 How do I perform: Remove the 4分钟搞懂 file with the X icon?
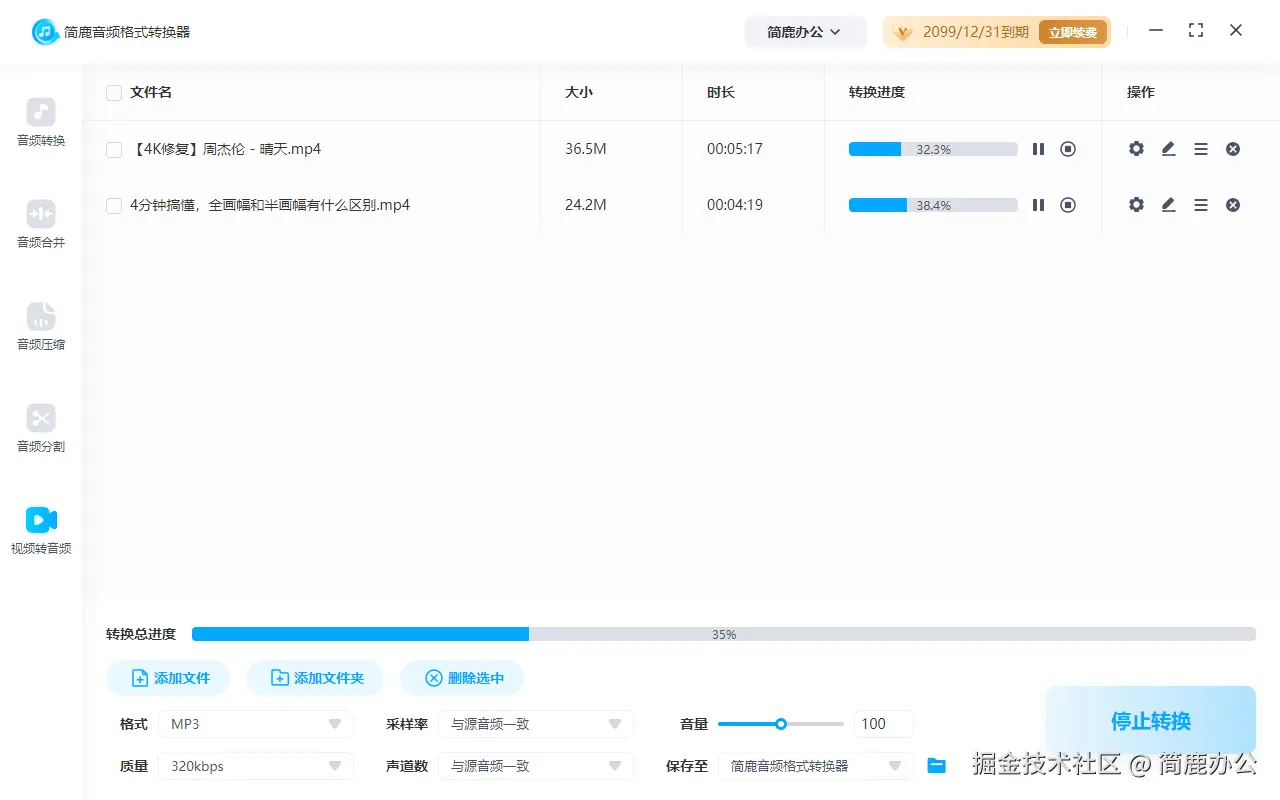coord(1233,205)
